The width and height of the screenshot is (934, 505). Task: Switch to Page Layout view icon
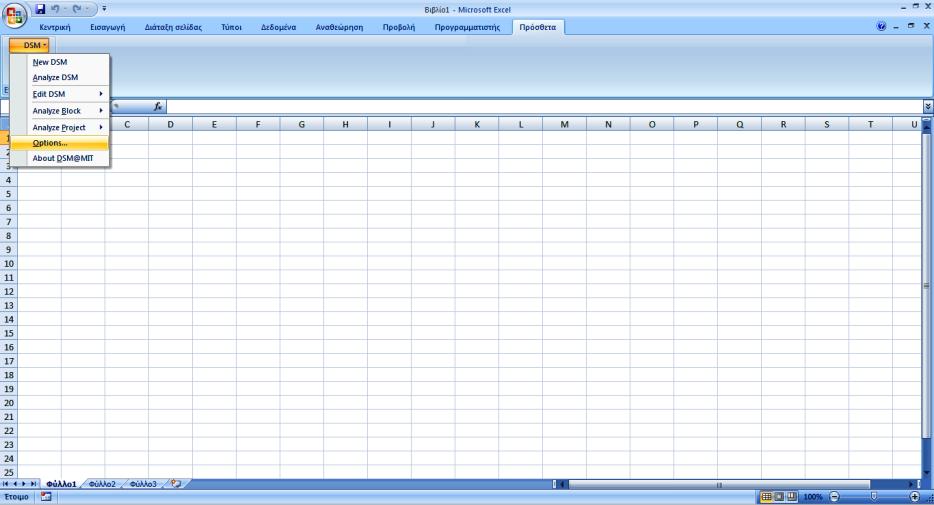(x=779, y=497)
